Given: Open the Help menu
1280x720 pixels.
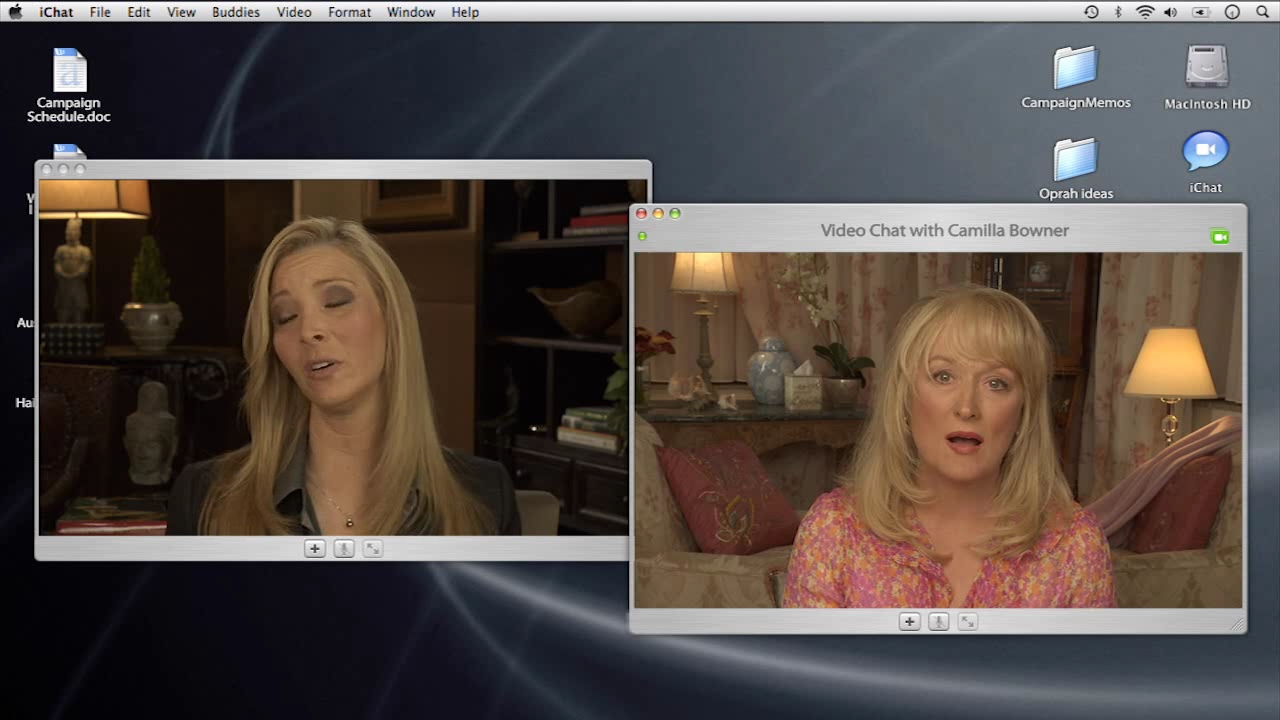Looking at the screenshot, I should [x=465, y=12].
